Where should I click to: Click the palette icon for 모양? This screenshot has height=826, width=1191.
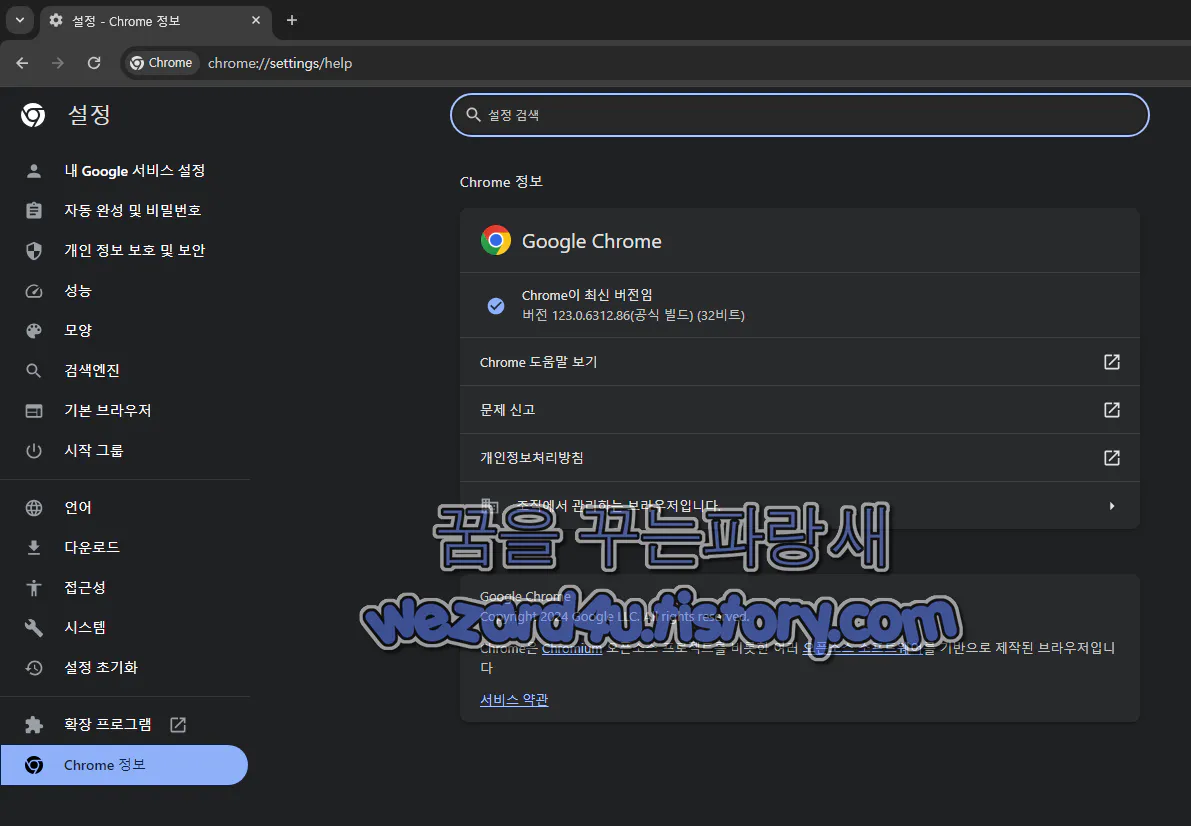(33, 331)
